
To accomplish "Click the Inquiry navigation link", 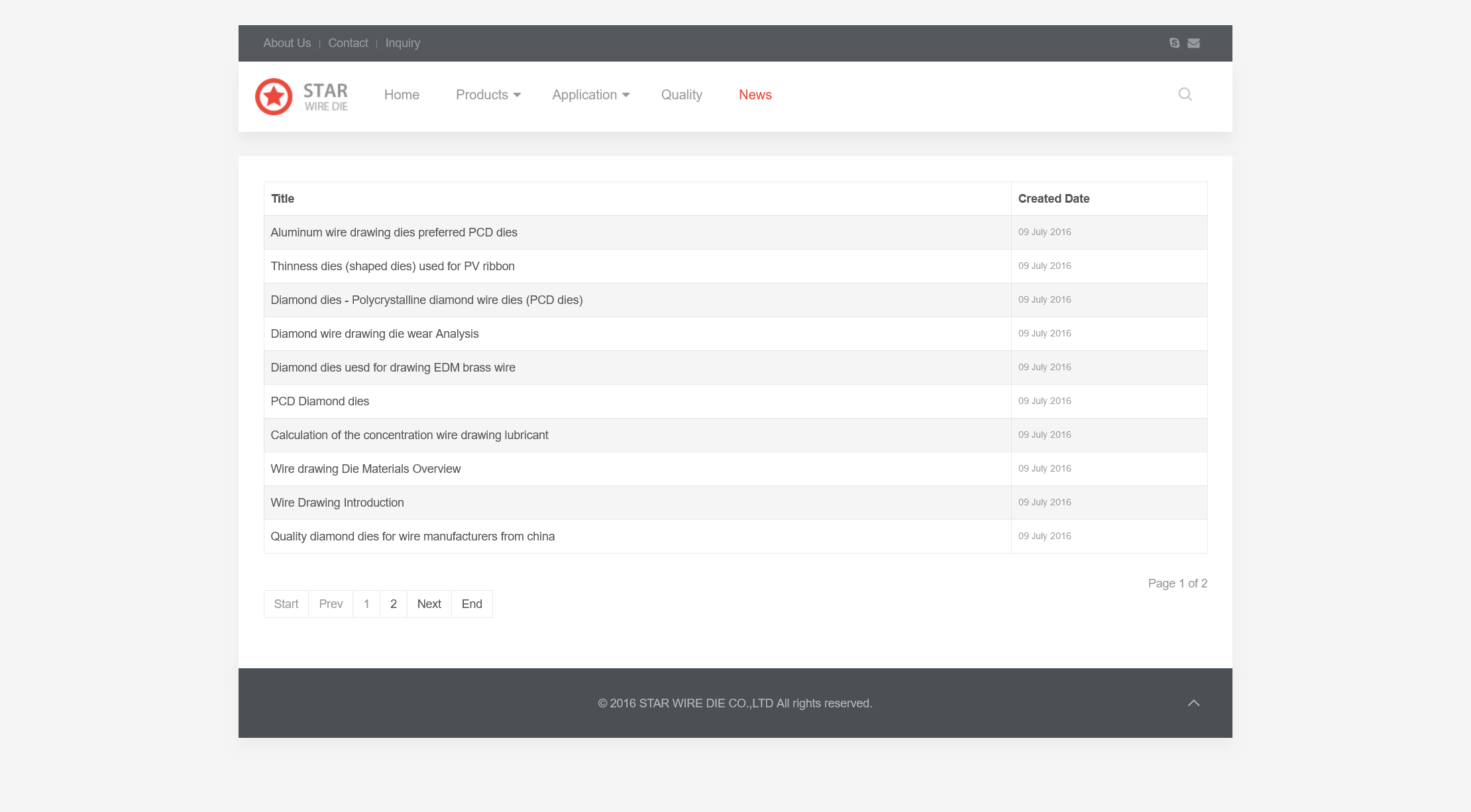I will point(401,43).
